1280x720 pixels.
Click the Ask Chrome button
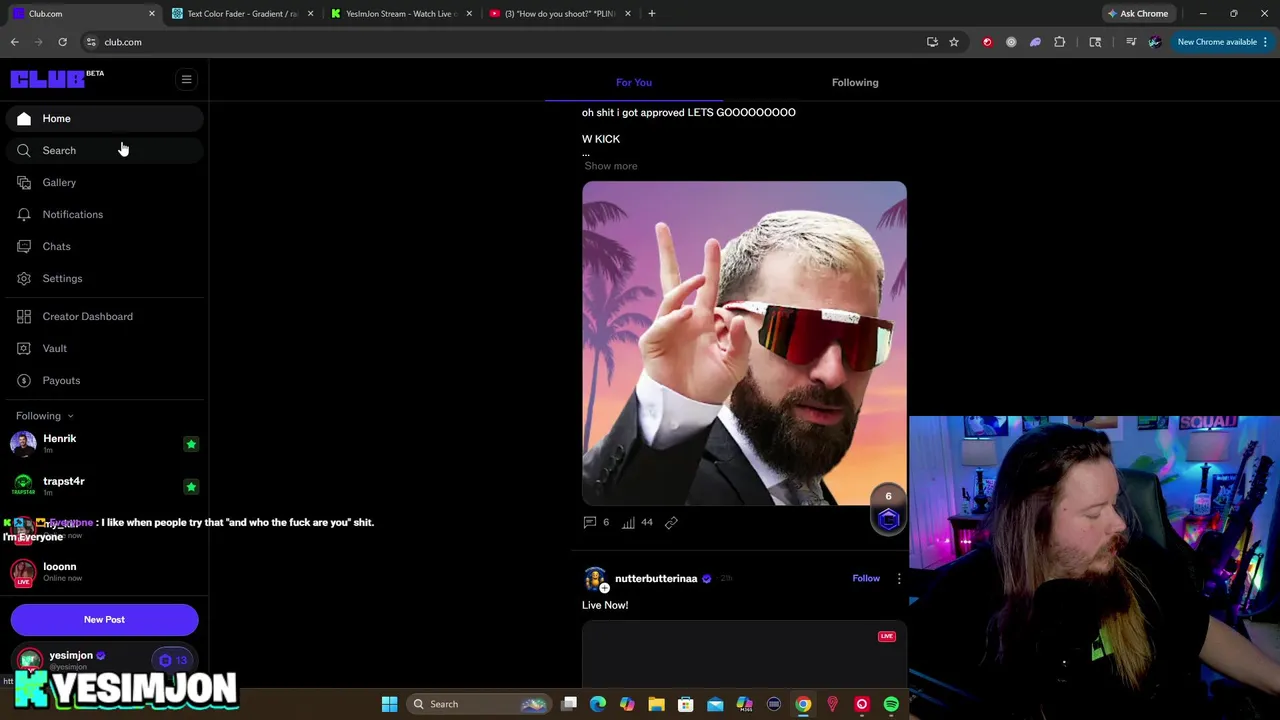pos(1137,14)
